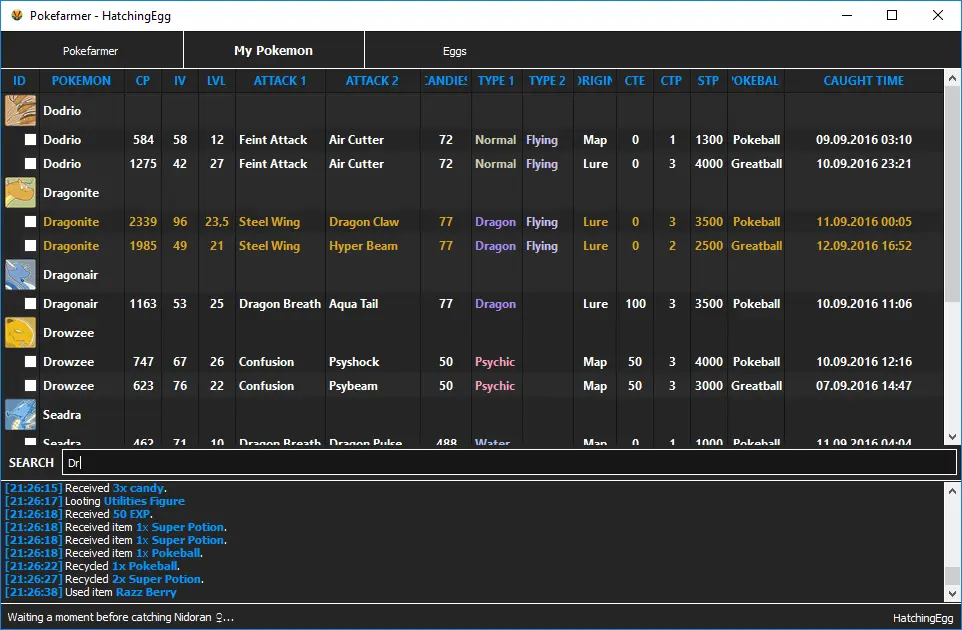962x630 pixels.
Task: Sort list by IV column header
Action: (180, 81)
